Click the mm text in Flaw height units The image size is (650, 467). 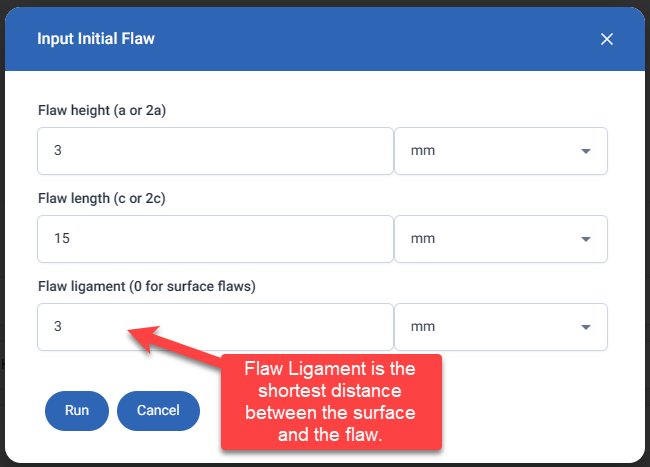coord(423,151)
